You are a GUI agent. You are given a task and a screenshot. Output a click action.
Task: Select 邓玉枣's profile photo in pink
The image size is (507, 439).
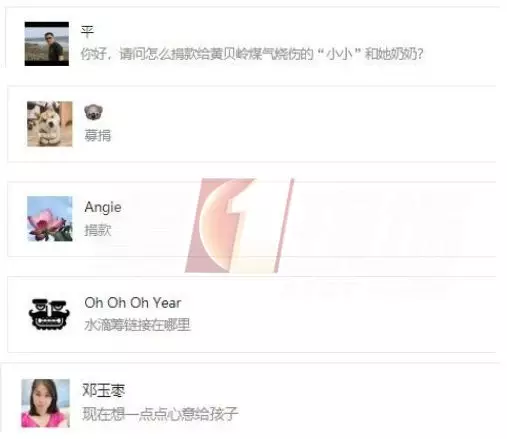[46, 403]
